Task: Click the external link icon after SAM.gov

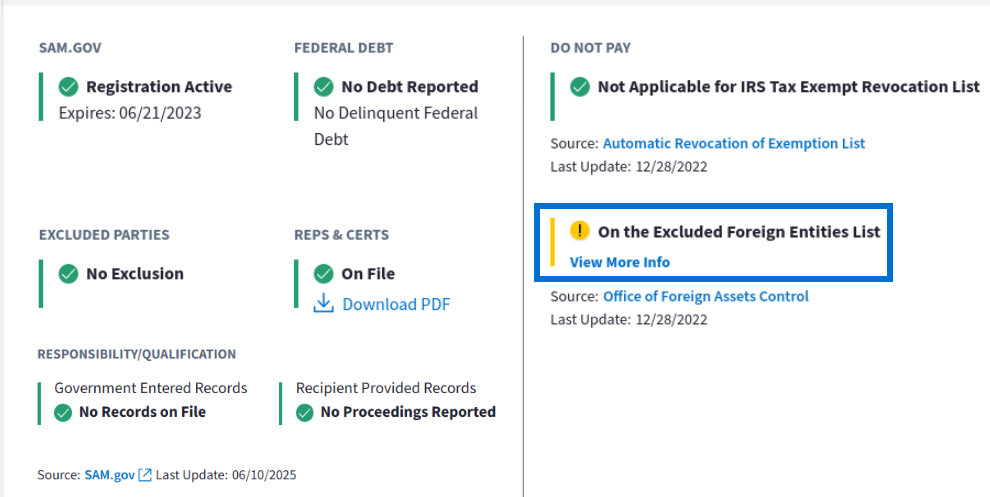Action: pyautogui.click(x=145, y=475)
